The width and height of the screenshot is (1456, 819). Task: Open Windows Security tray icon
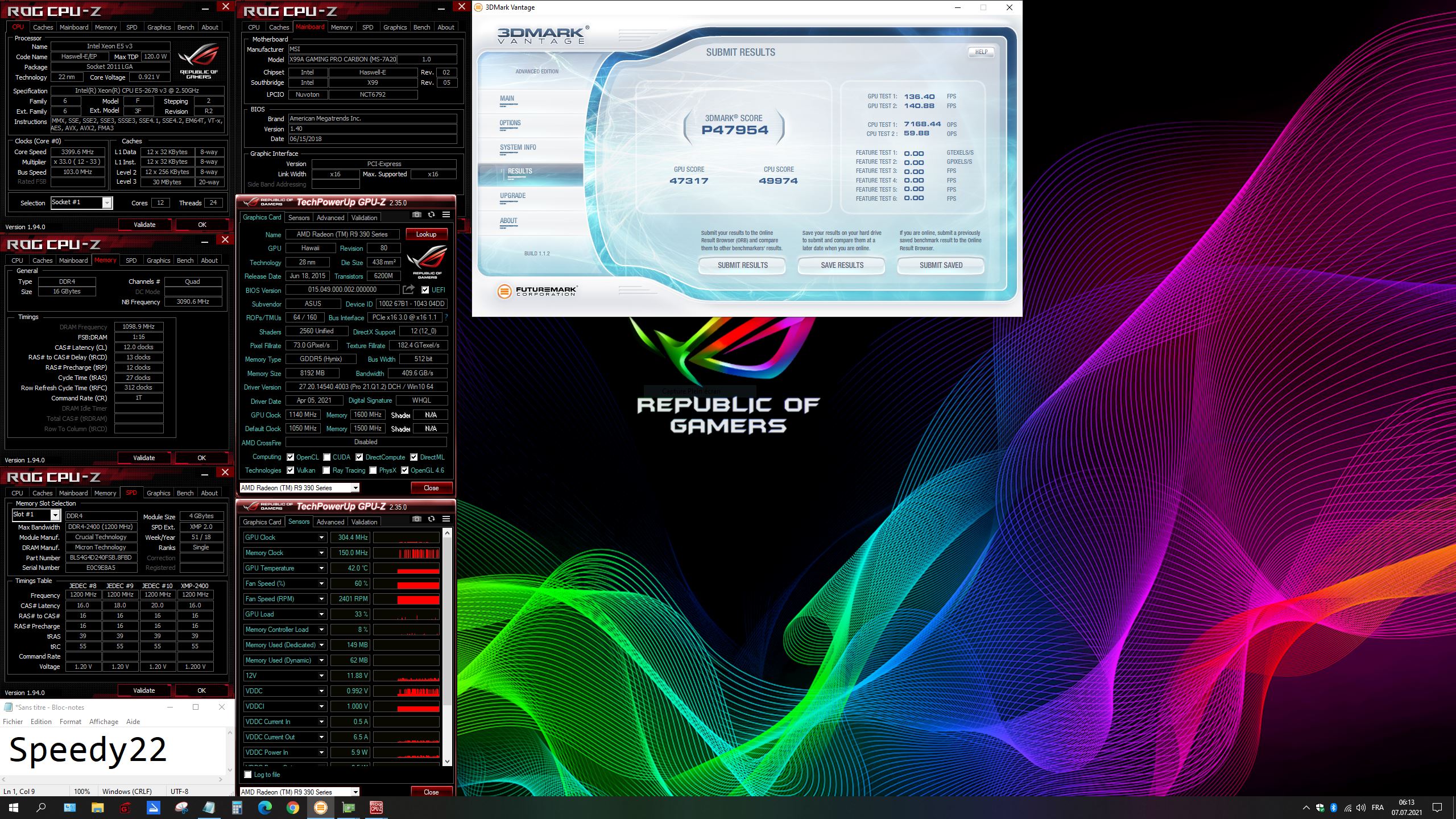point(1320,808)
